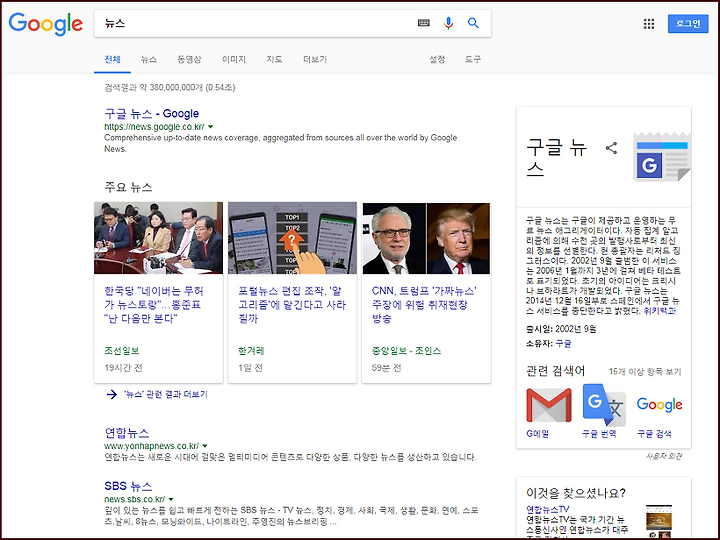
Task: Click the share icon in 구글 뉴스 panel
Action: coord(611,148)
